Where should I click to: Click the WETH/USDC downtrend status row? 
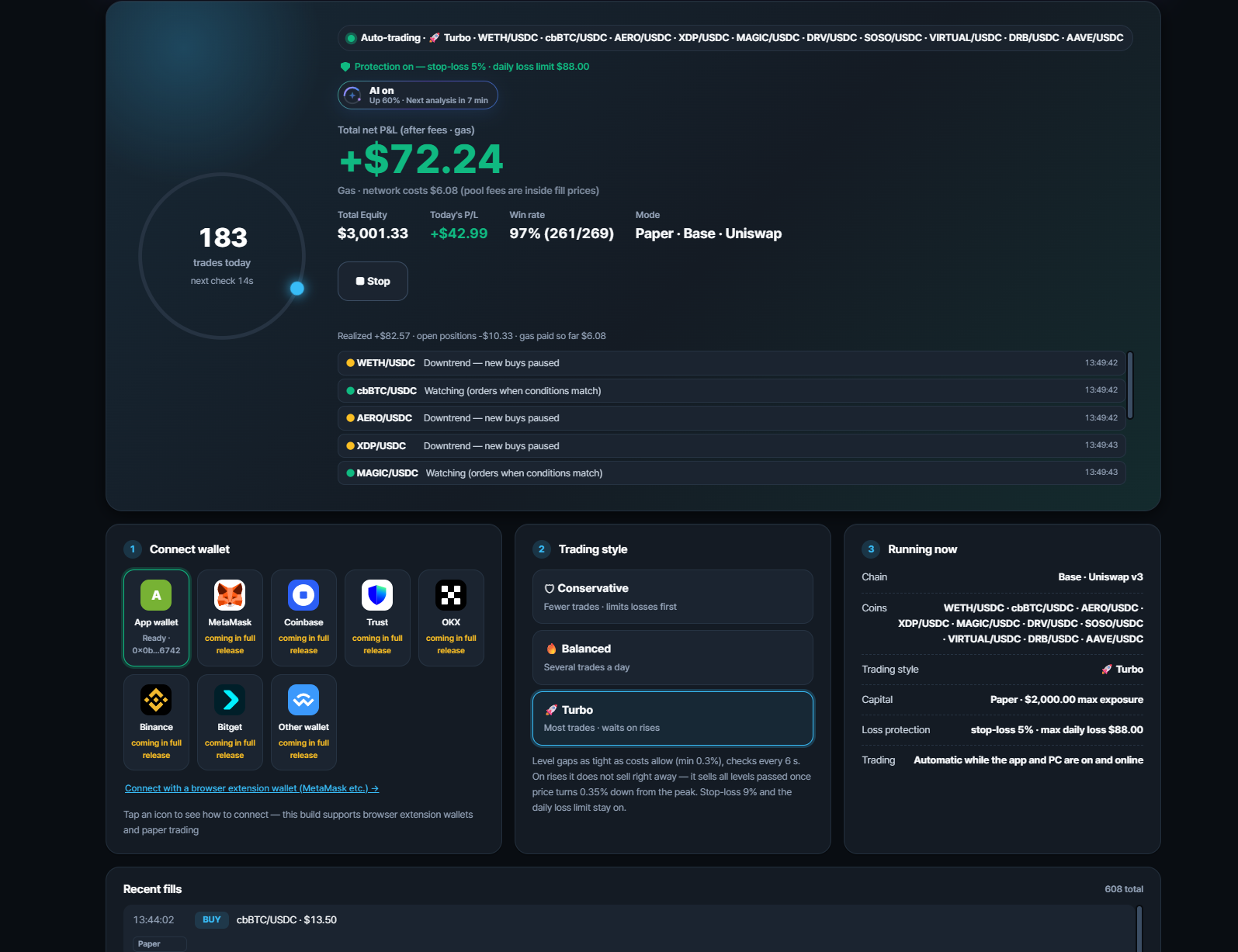click(732, 363)
